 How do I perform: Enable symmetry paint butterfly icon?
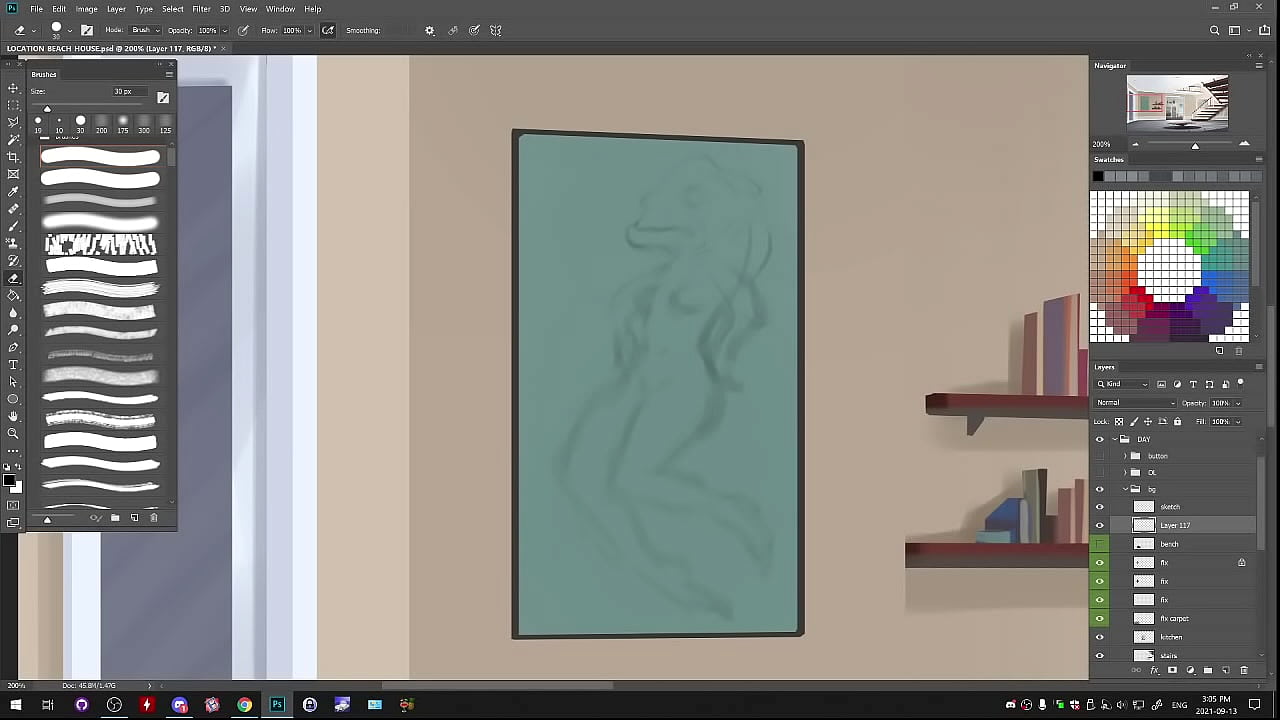coord(496,30)
